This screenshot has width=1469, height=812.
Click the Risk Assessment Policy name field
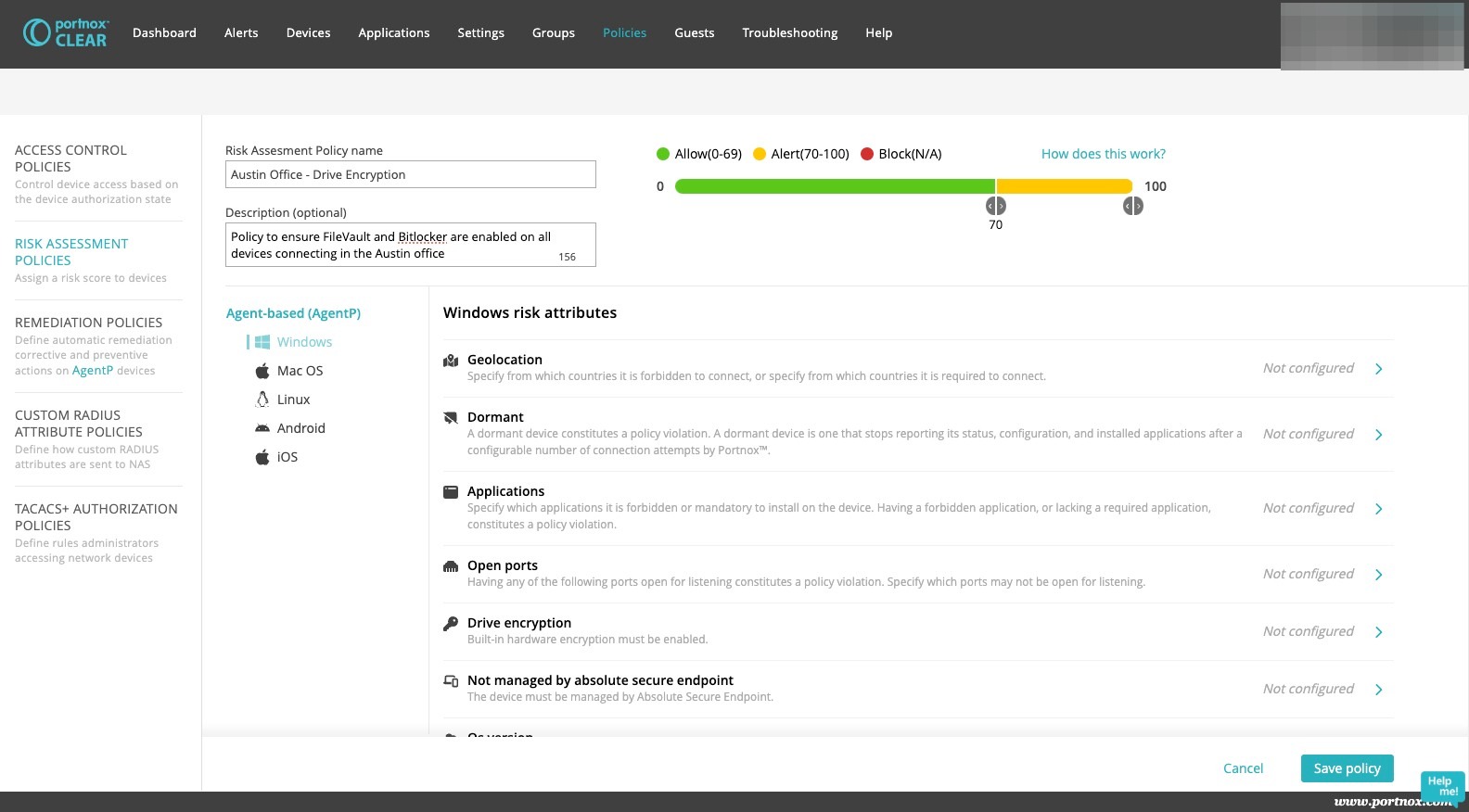[x=411, y=174]
